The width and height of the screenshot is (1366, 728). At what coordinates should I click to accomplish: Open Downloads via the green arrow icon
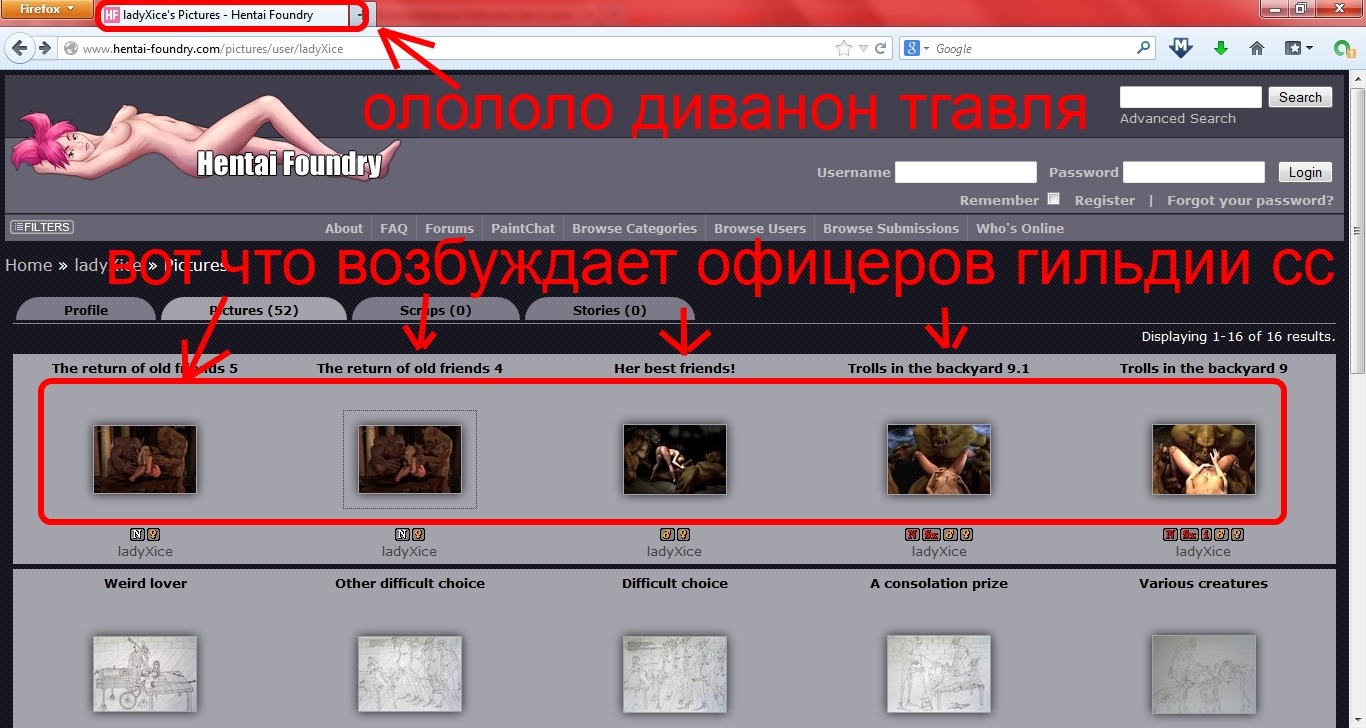[x=1220, y=48]
